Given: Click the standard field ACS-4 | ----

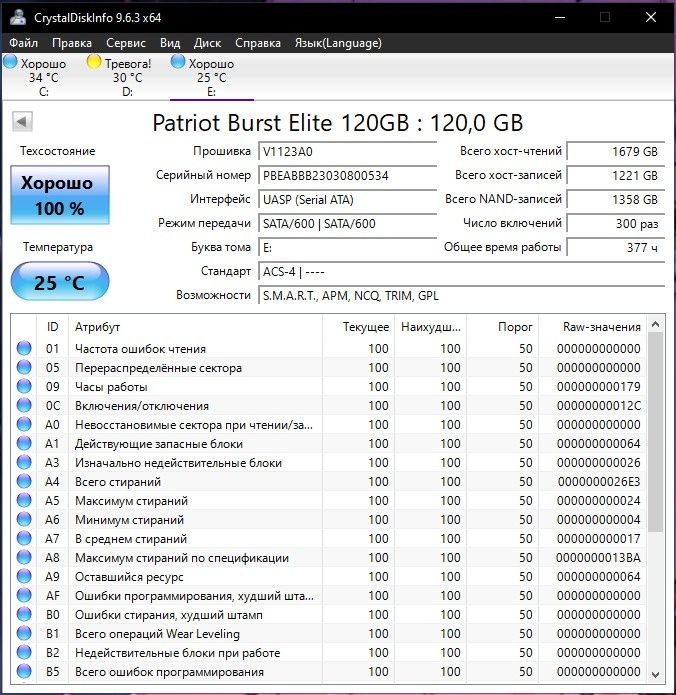Looking at the screenshot, I should click(461, 271).
